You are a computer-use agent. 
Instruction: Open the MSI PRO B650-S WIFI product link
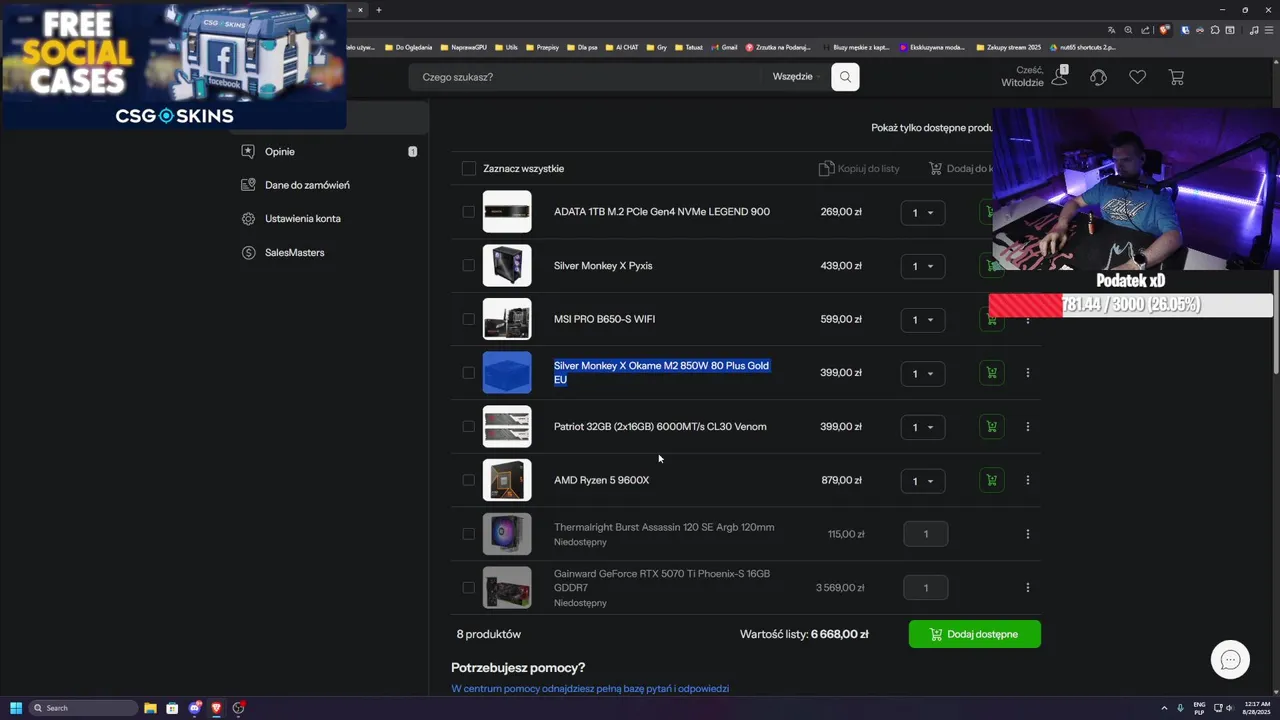pyautogui.click(x=604, y=319)
